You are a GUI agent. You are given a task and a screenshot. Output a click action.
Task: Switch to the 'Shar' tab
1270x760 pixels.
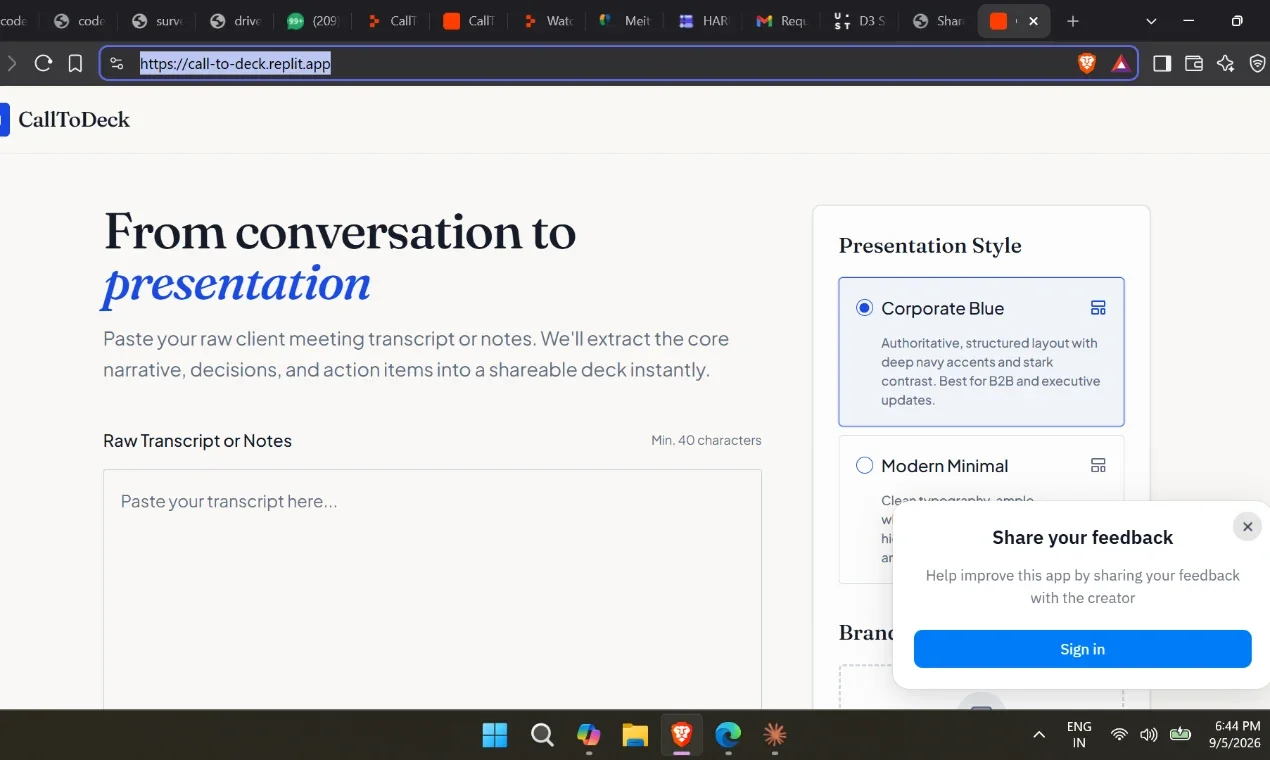(937, 21)
